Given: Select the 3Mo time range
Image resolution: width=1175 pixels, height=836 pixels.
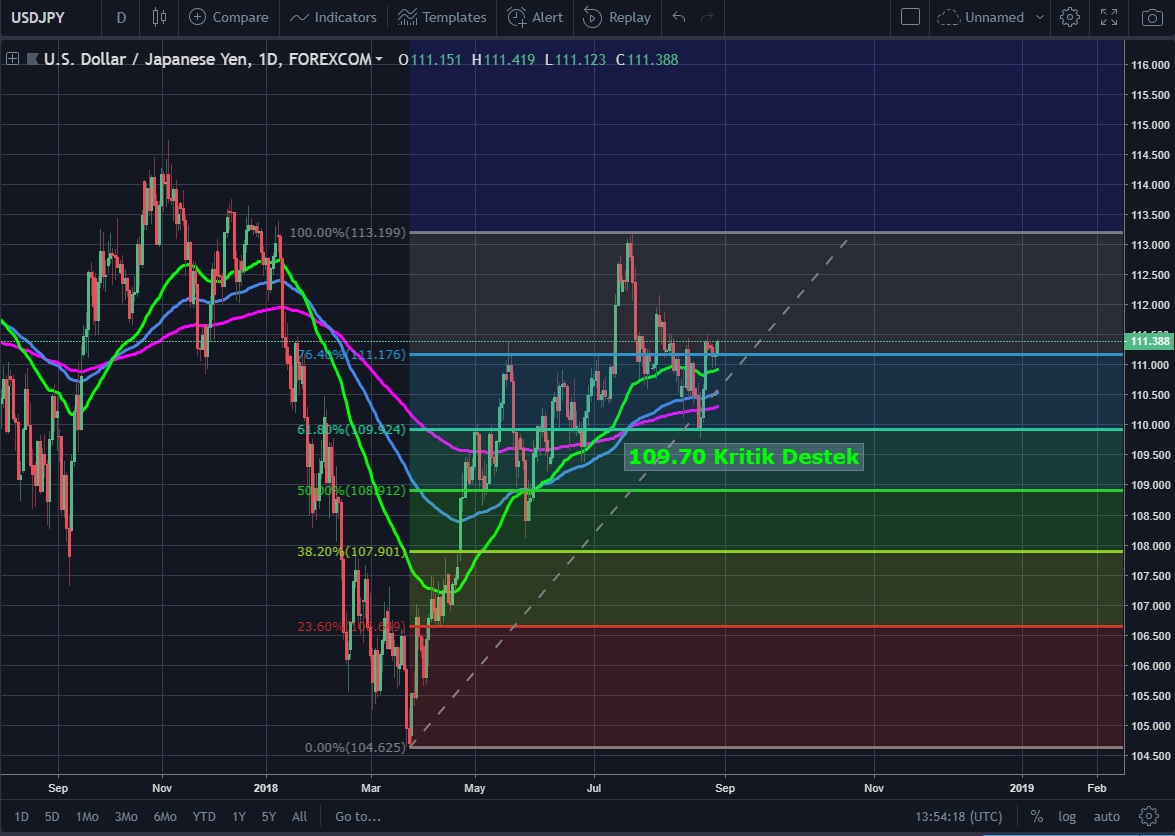Looking at the screenshot, I should [x=126, y=816].
